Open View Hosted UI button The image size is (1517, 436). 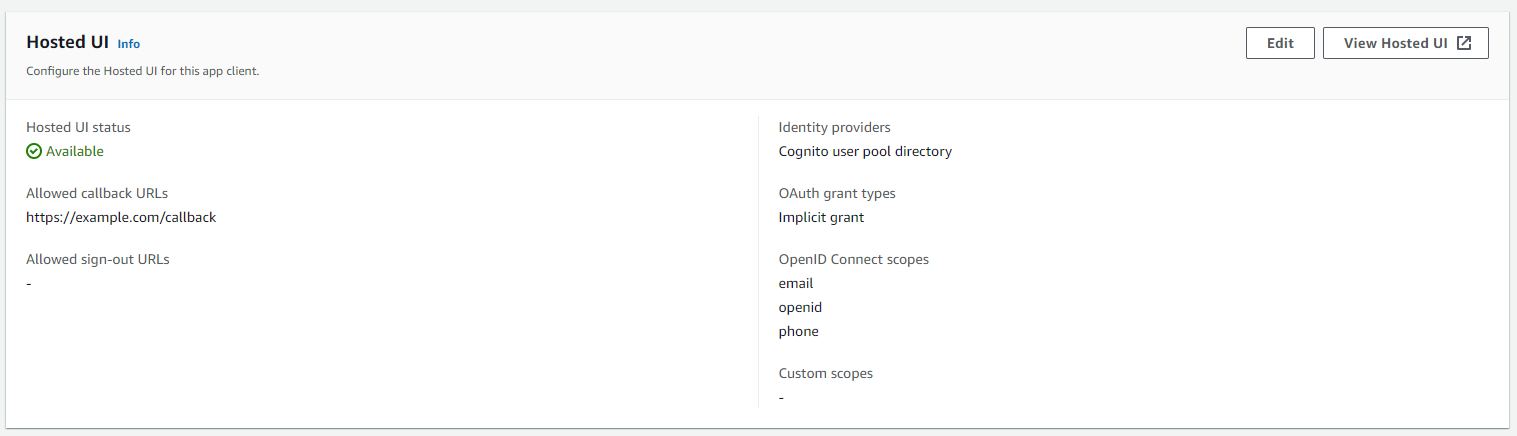1406,43
